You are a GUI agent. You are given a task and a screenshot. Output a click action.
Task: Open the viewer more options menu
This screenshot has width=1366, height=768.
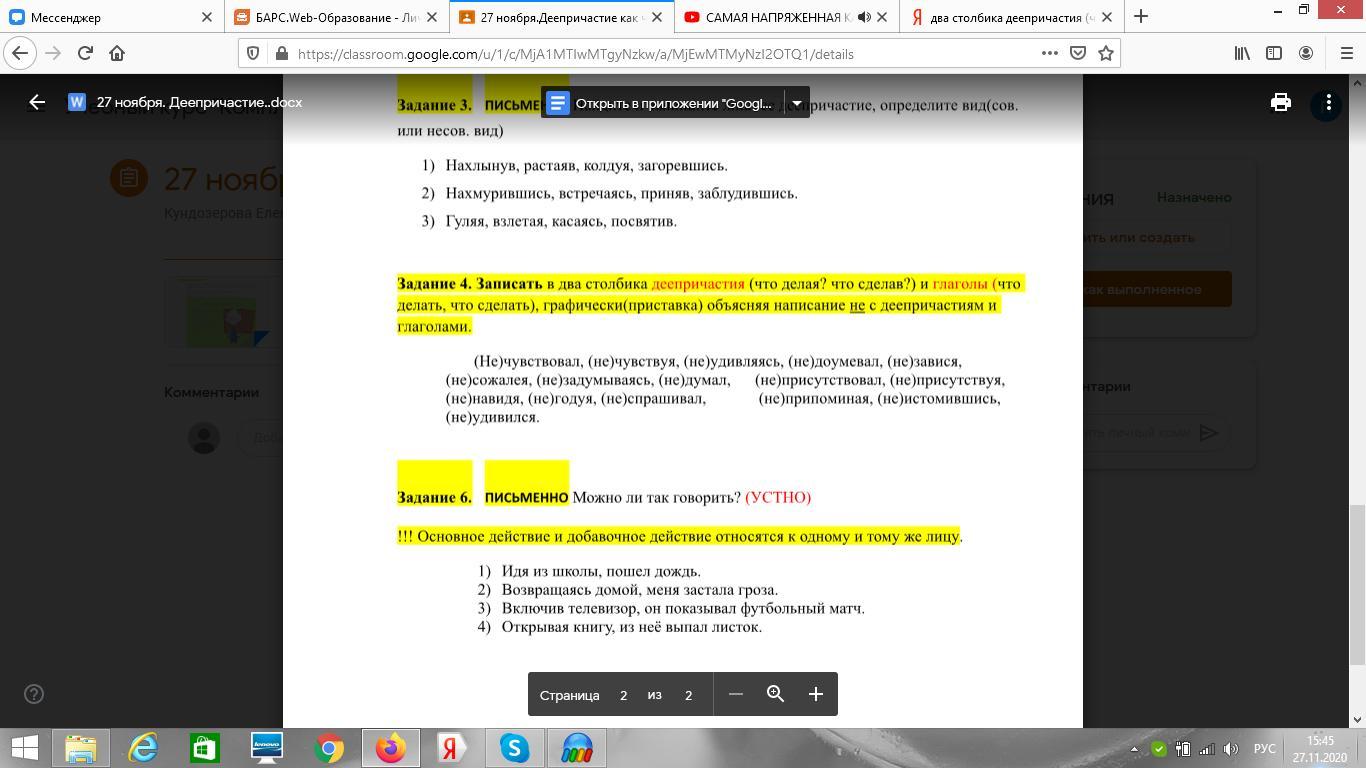[1328, 102]
